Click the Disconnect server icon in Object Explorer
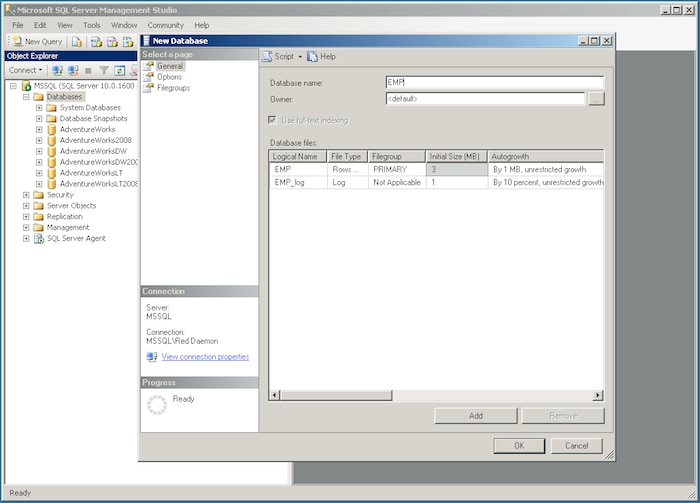Image resolution: width=700 pixels, height=503 pixels. (73, 70)
